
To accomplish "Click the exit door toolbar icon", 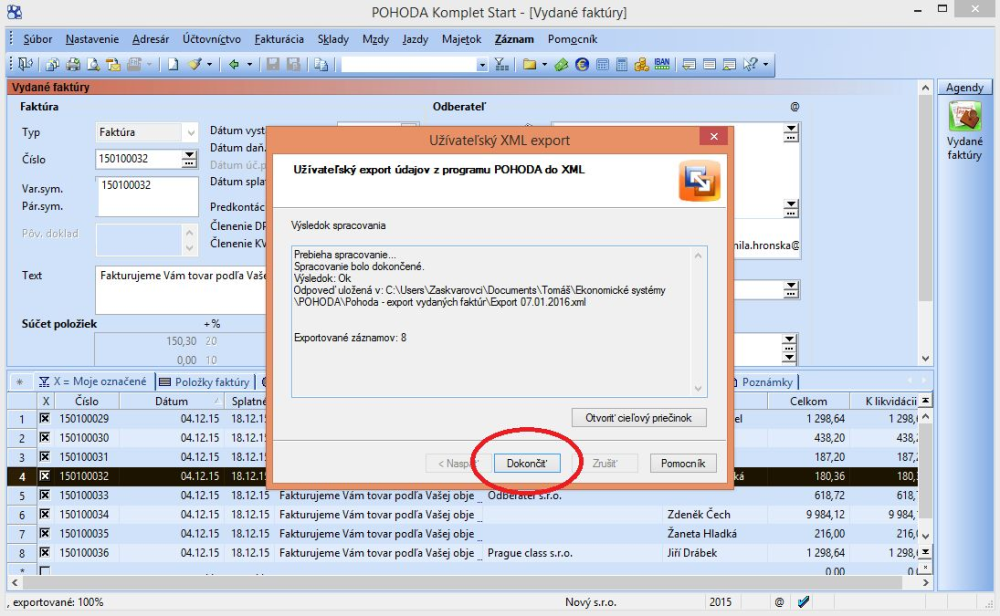I will (x=26, y=64).
